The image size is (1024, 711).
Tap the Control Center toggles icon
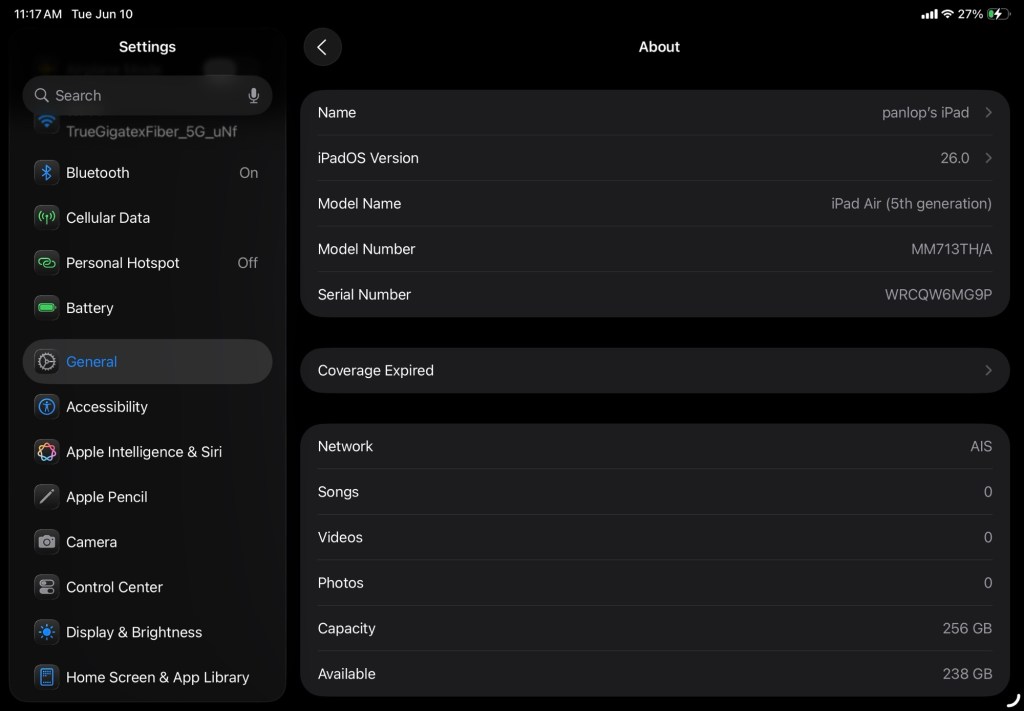tap(46, 587)
